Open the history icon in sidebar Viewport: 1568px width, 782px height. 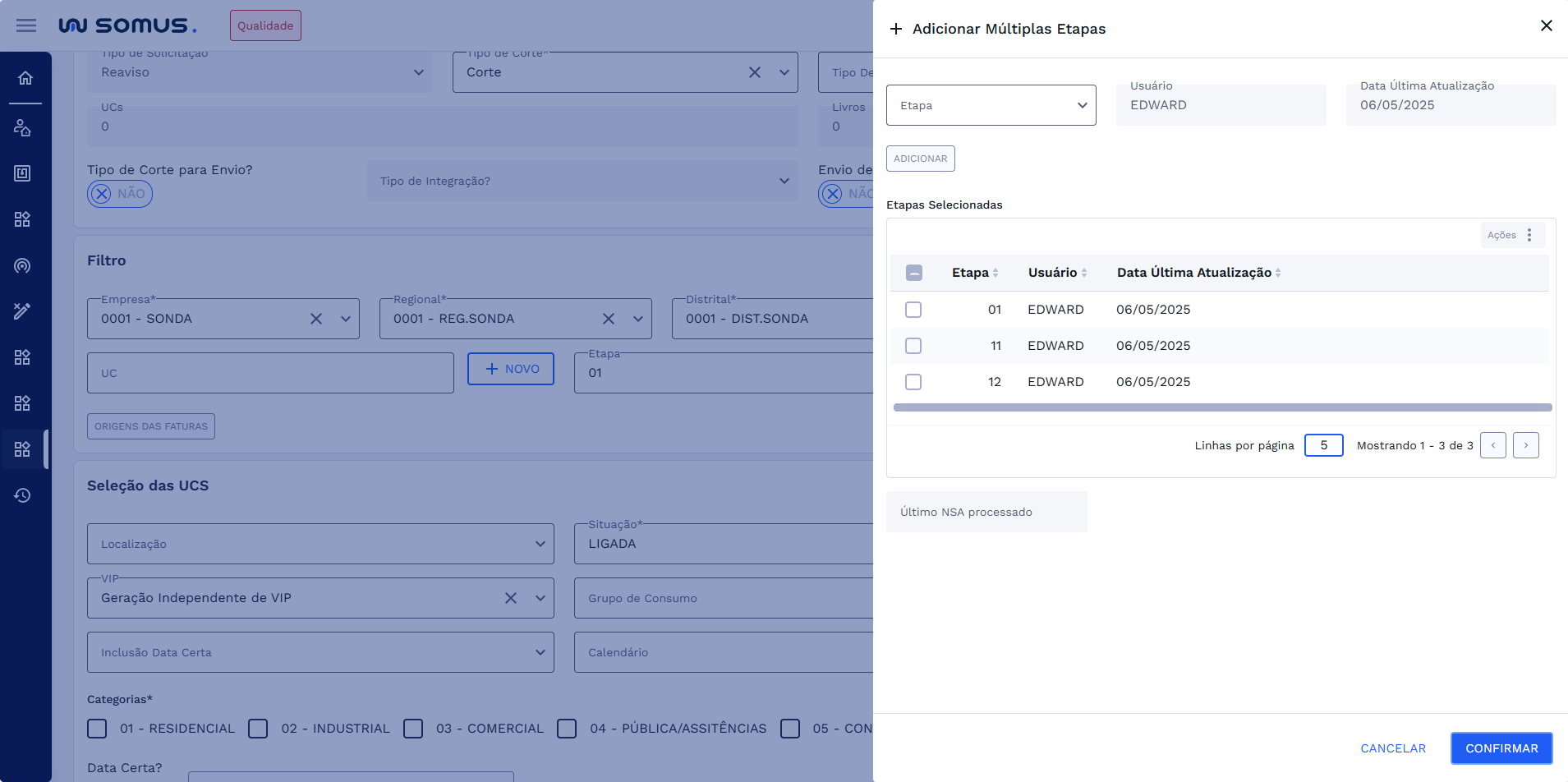(x=22, y=495)
